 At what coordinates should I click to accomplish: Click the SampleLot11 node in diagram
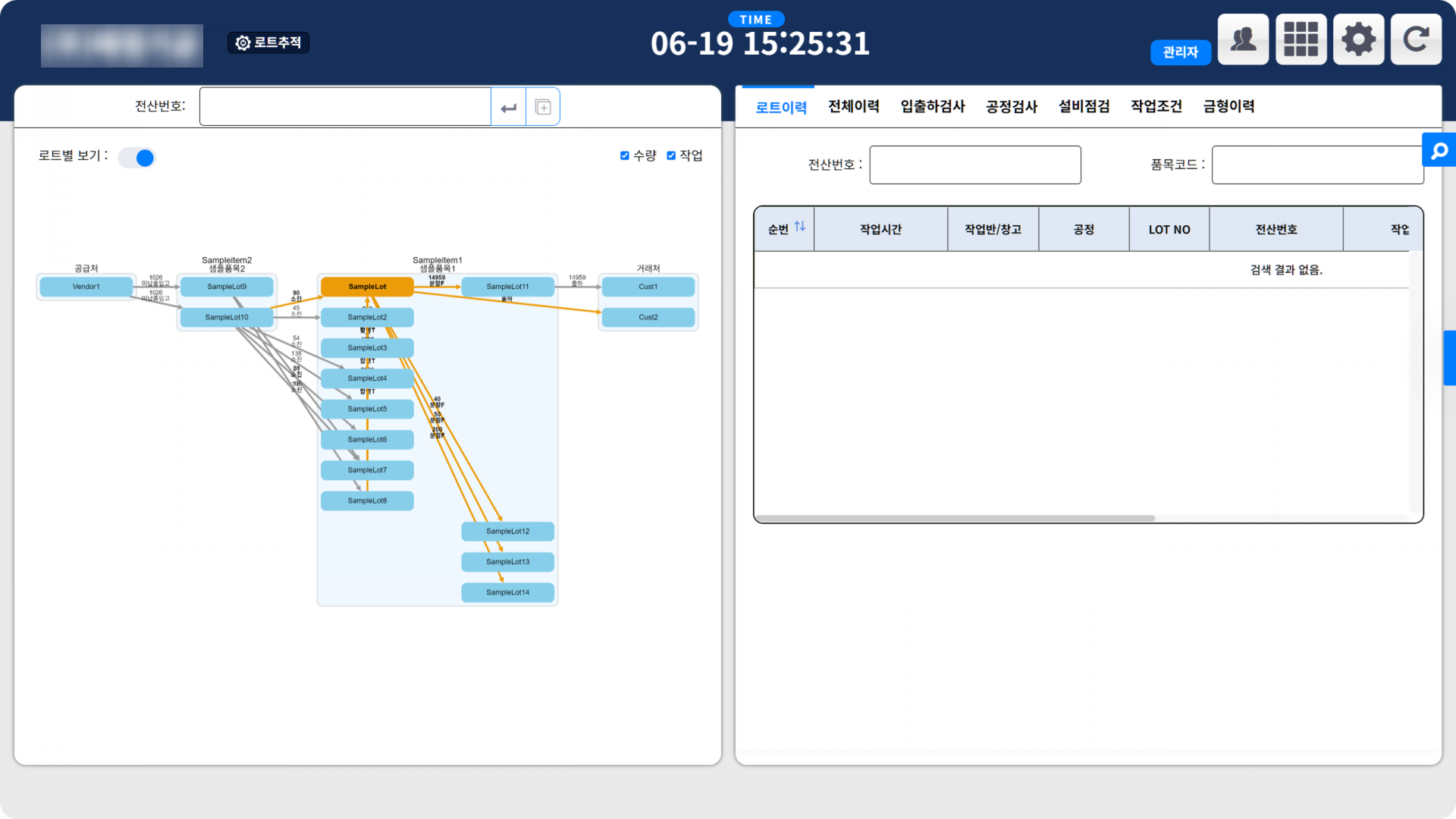(507, 287)
